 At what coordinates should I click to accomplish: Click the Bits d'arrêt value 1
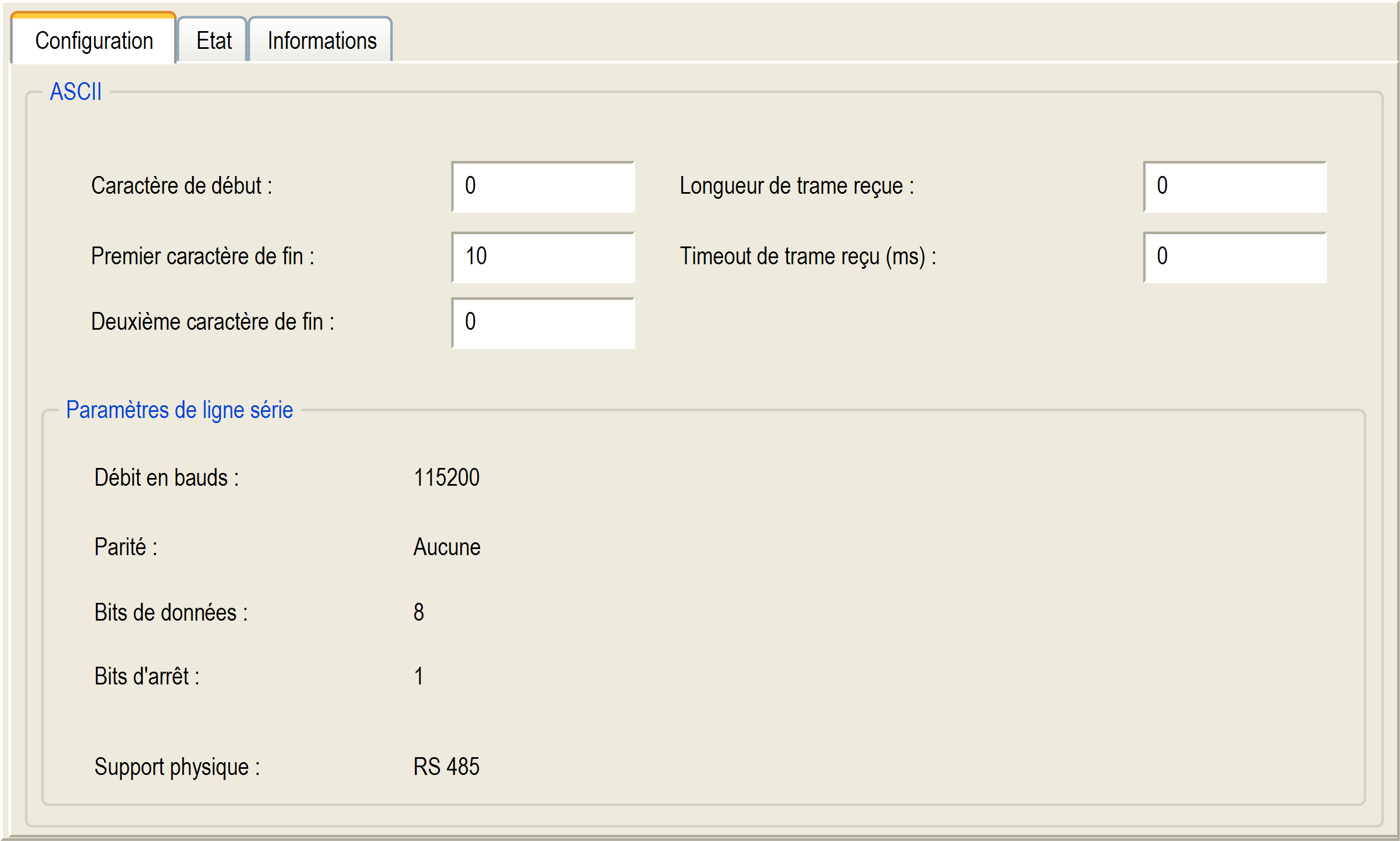click(418, 677)
